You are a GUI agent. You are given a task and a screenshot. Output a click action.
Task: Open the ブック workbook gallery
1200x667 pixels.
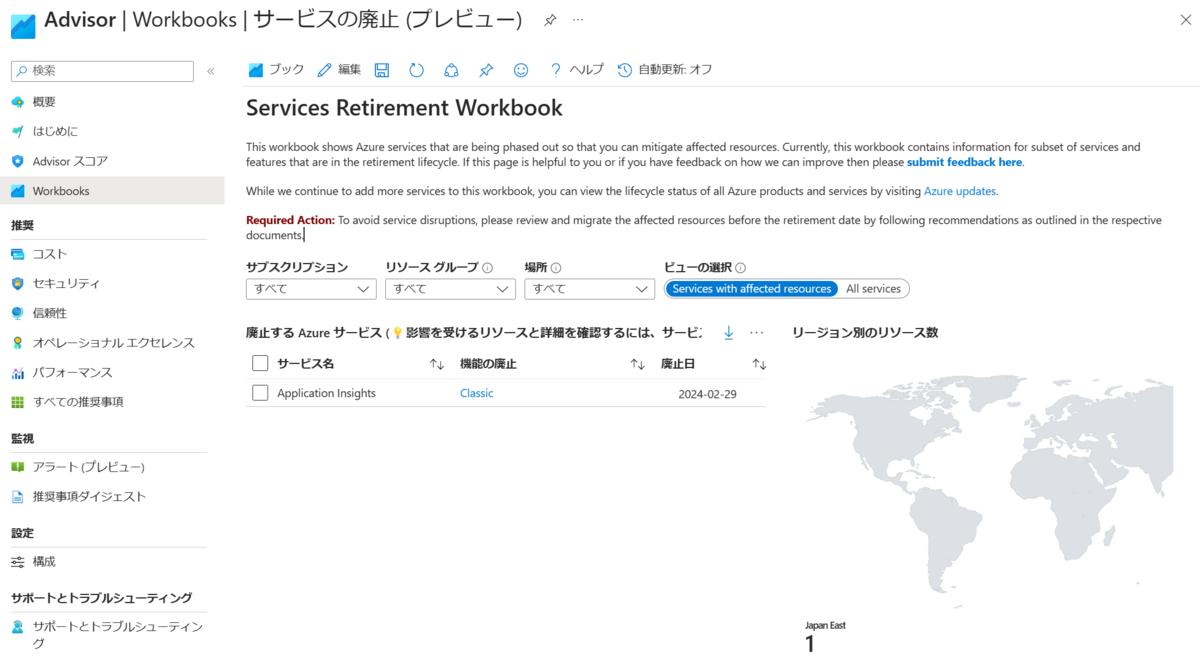coord(276,70)
